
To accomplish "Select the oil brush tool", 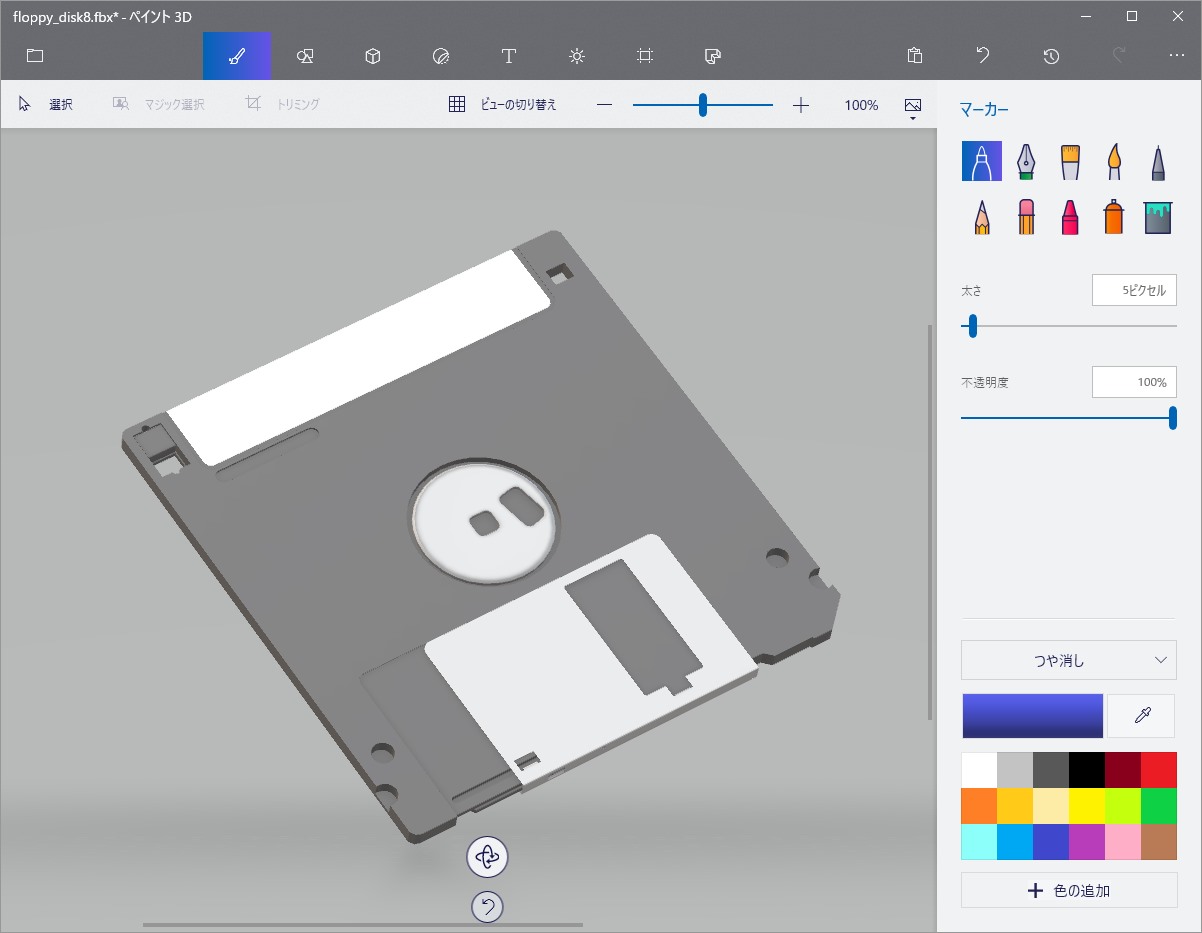I will pos(1070,161).
